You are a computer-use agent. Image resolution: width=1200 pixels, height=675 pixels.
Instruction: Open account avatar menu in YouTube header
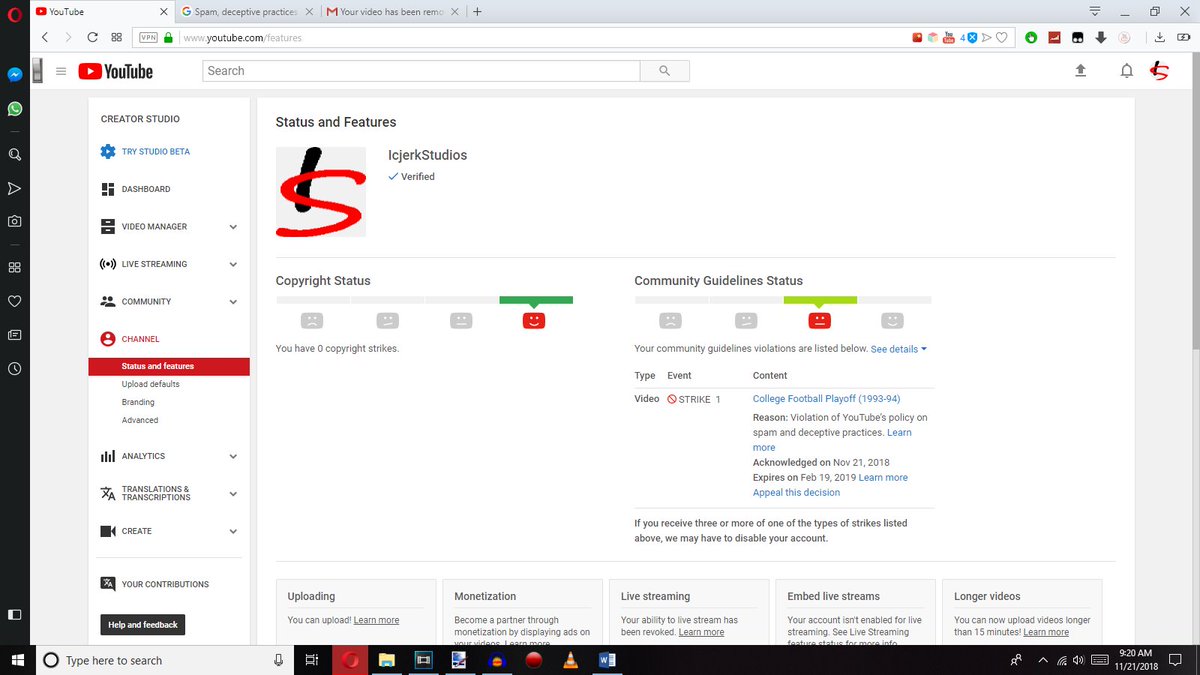(1159, 71)
